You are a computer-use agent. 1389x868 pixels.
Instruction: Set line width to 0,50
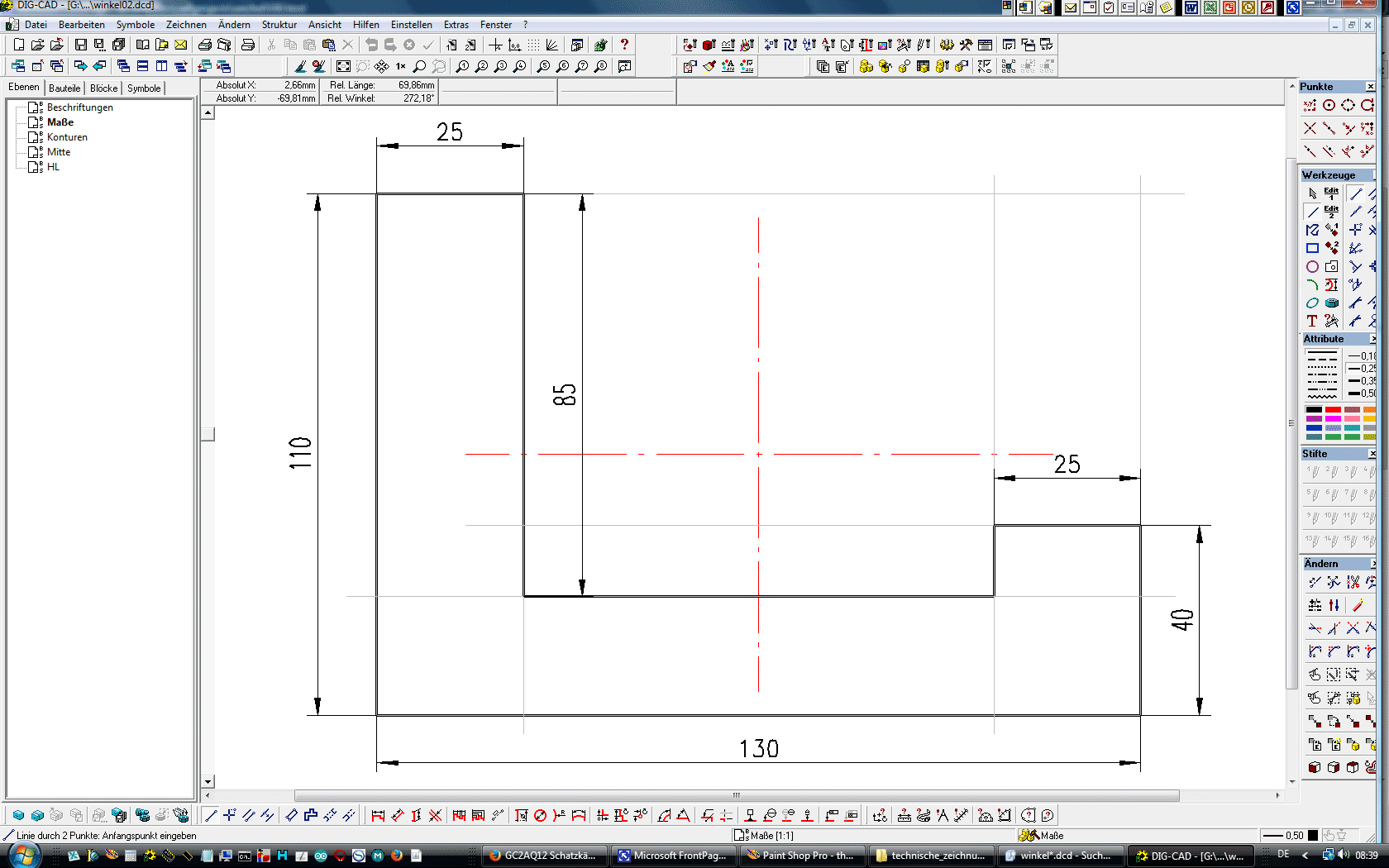point(1362,393)
